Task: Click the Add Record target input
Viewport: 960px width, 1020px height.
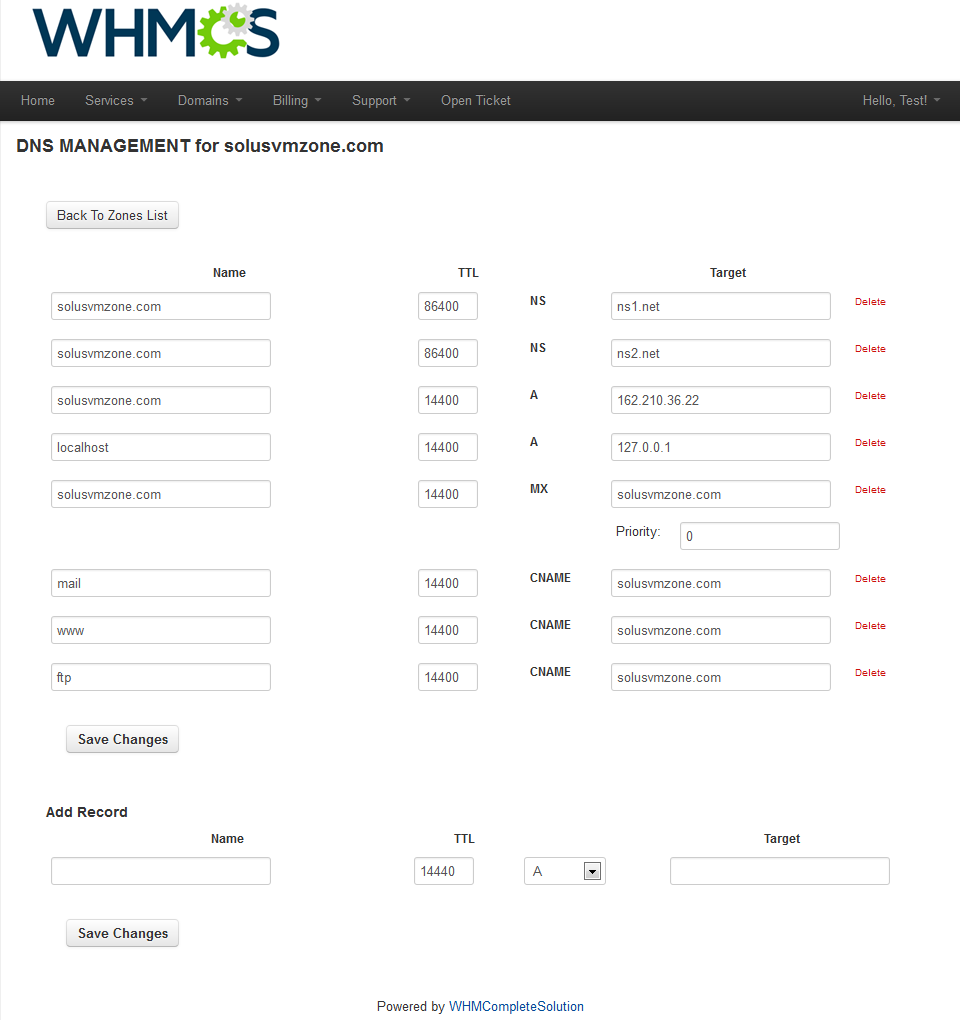Action: point(780,871)
